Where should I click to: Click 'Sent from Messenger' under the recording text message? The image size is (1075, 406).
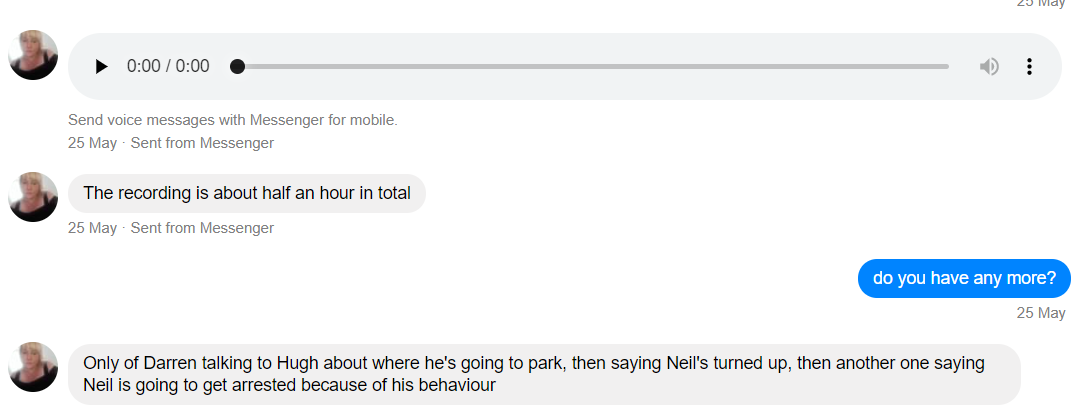tap(202, 228)
